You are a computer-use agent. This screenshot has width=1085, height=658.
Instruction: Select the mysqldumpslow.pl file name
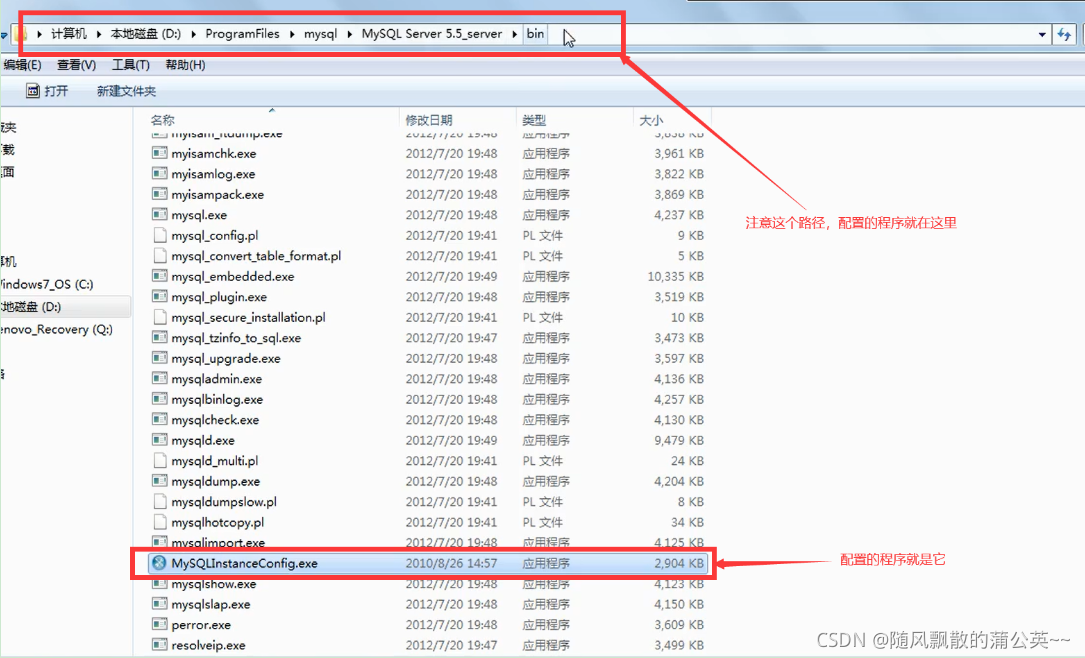click(224, 502)
